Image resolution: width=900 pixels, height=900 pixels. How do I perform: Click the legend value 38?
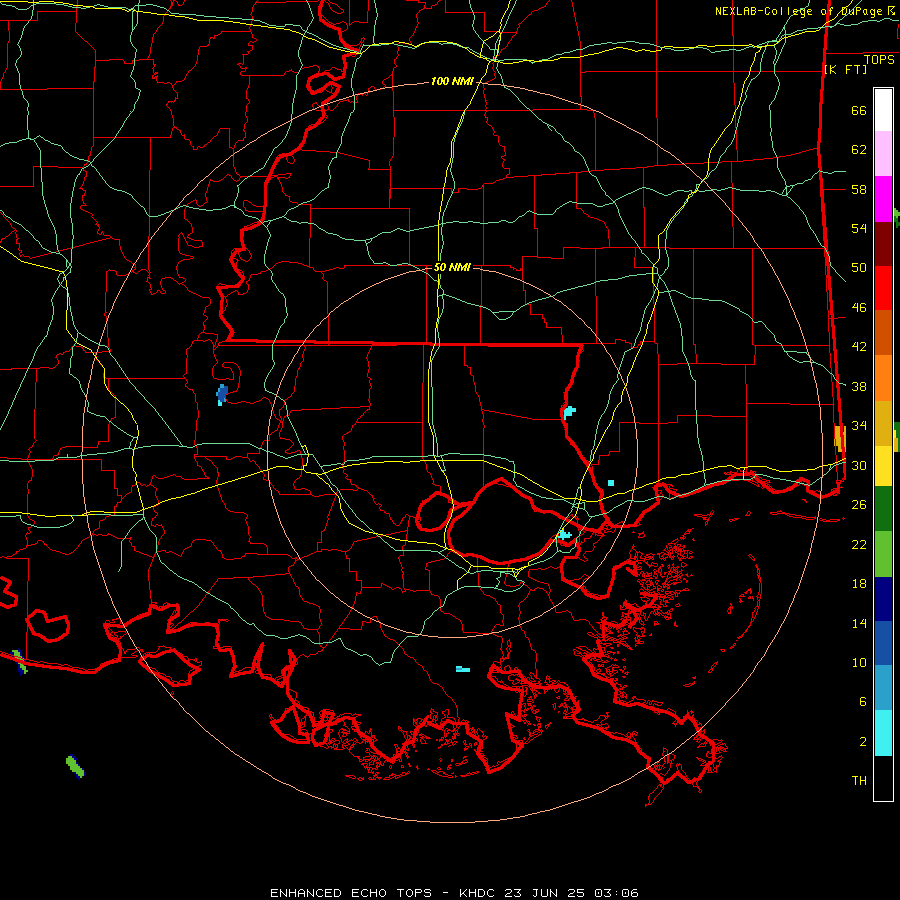tap(859, 386)
